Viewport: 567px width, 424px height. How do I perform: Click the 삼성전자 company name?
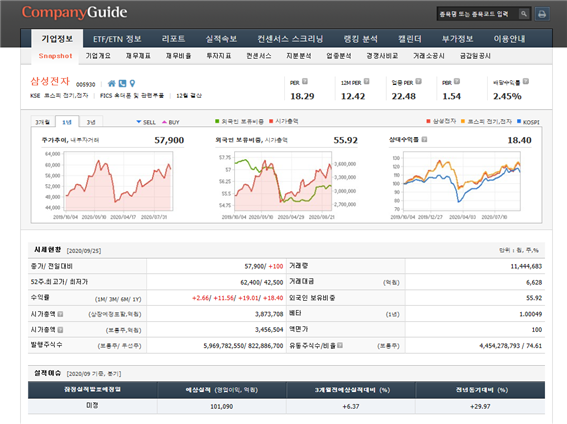point(50,81)
